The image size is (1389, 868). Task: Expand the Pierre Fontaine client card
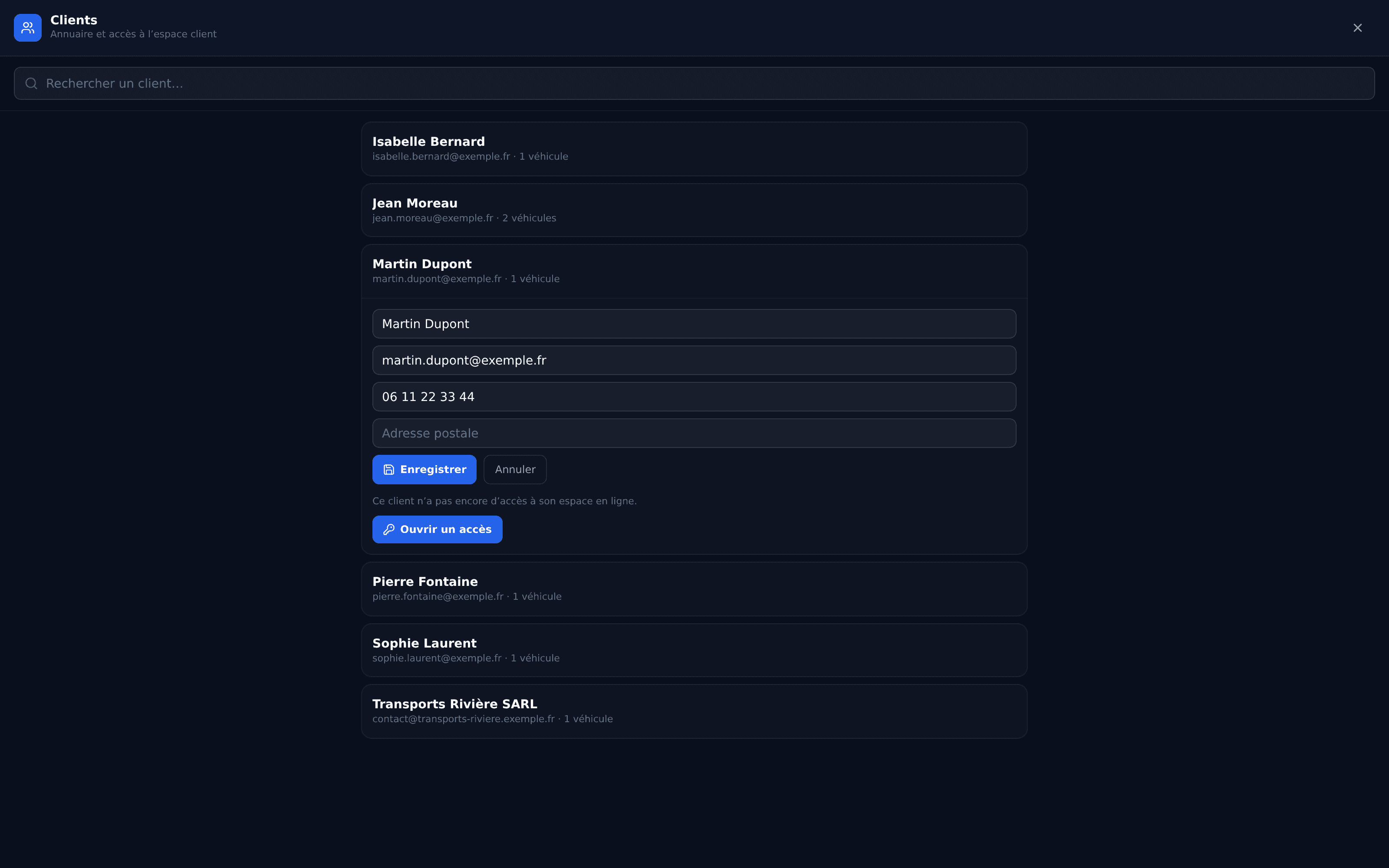tap(694, 589)
